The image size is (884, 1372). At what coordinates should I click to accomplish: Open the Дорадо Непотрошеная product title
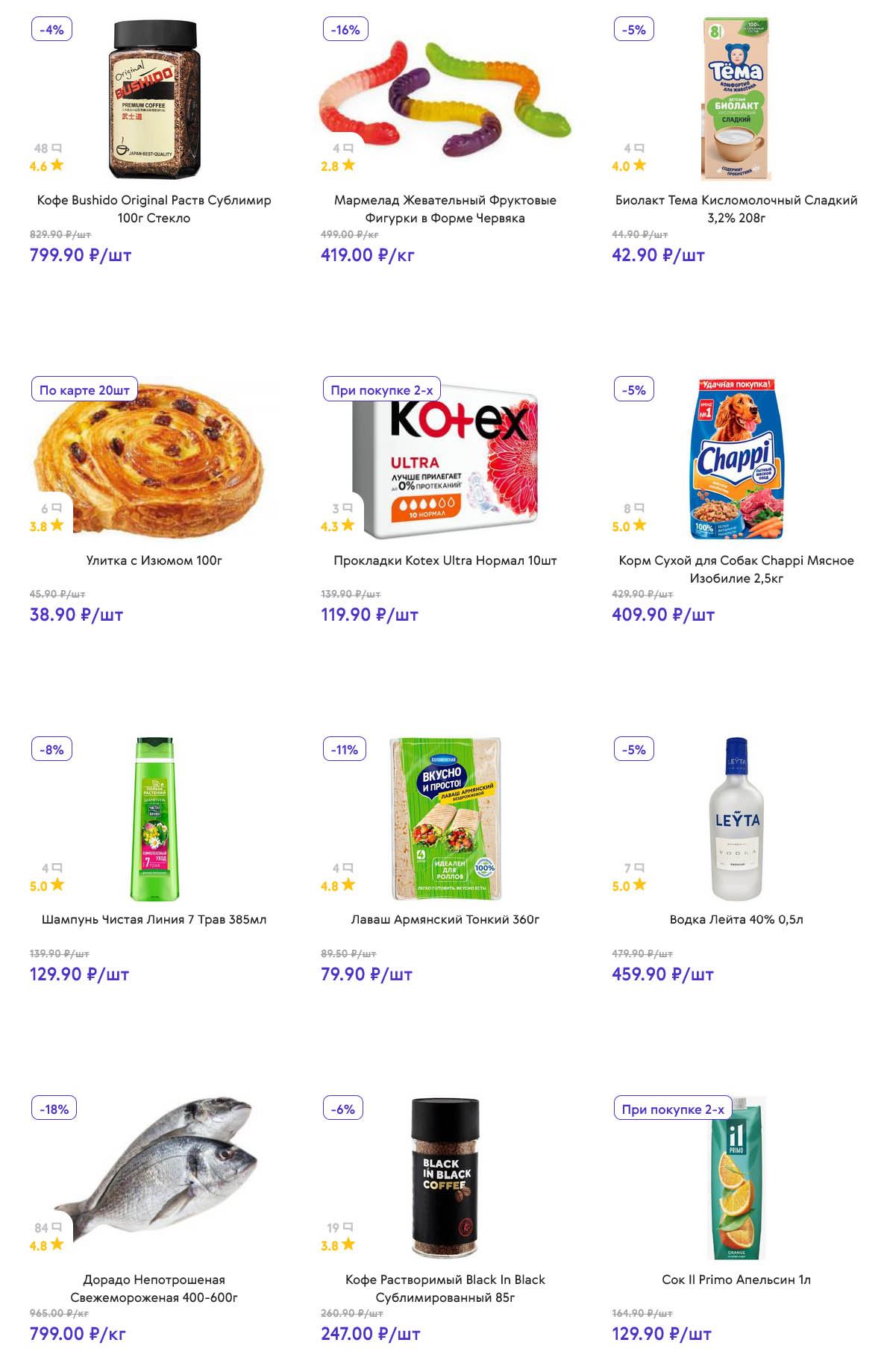(154, 1288)
